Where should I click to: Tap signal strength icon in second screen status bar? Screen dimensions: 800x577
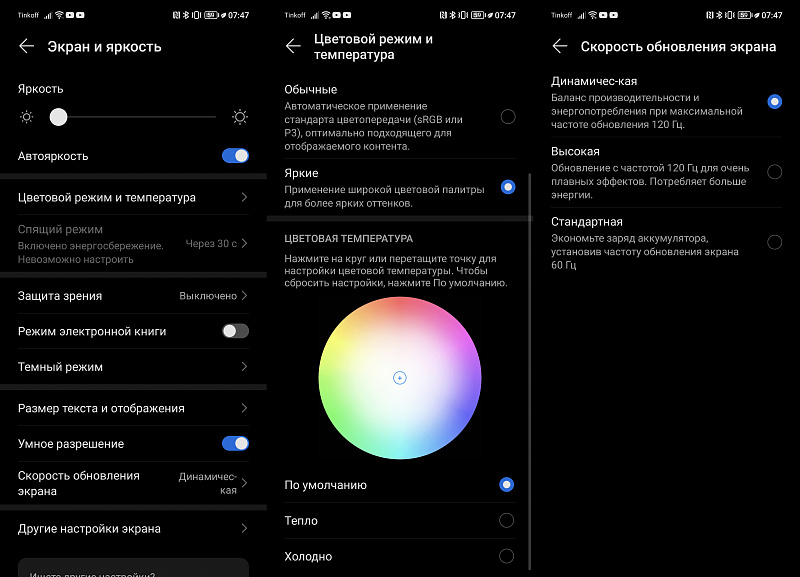pyautogui.click(x=315, y=15)
